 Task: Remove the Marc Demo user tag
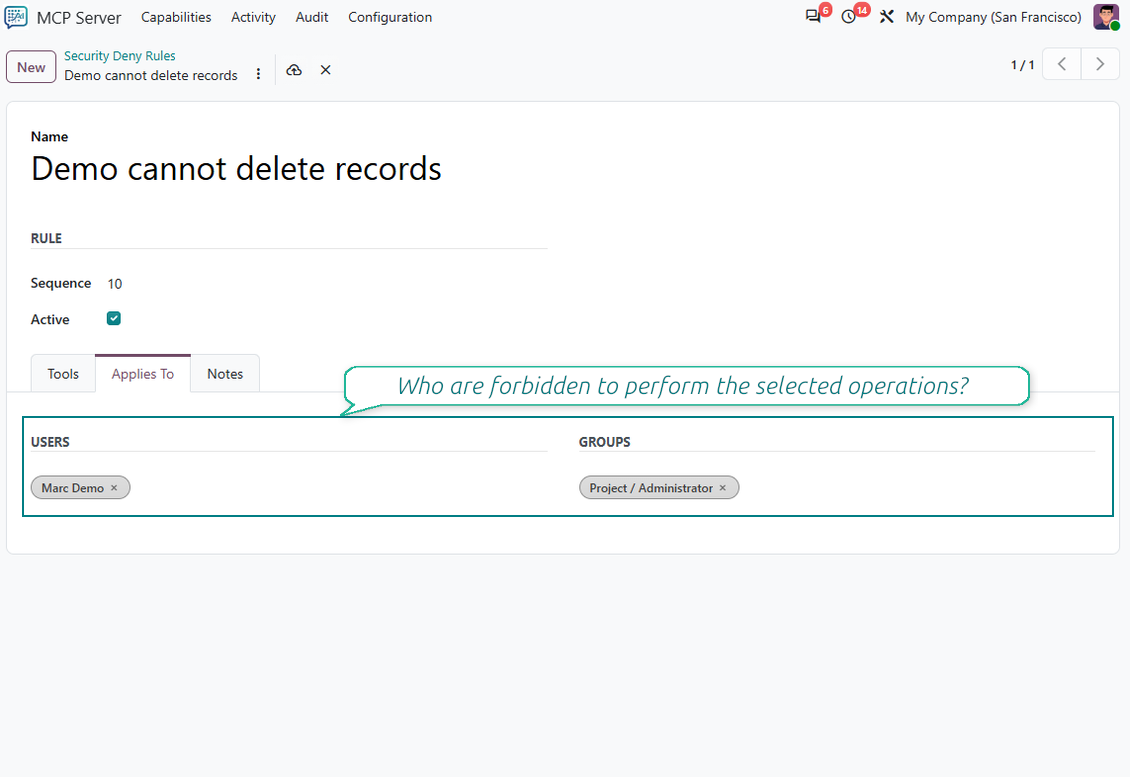pos(114,488)
